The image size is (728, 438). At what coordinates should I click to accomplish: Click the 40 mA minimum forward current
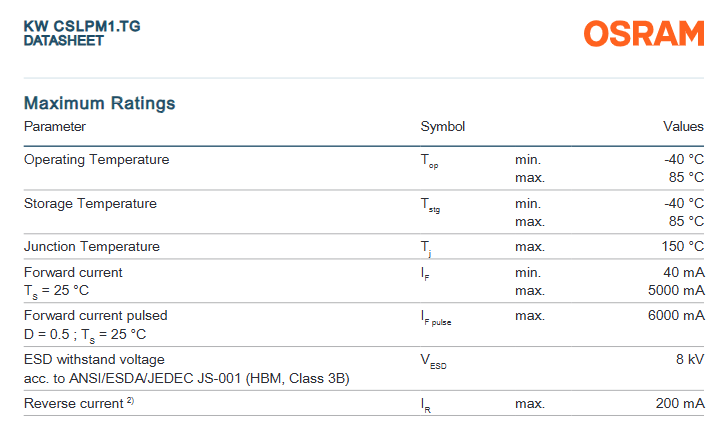[683, 273]
